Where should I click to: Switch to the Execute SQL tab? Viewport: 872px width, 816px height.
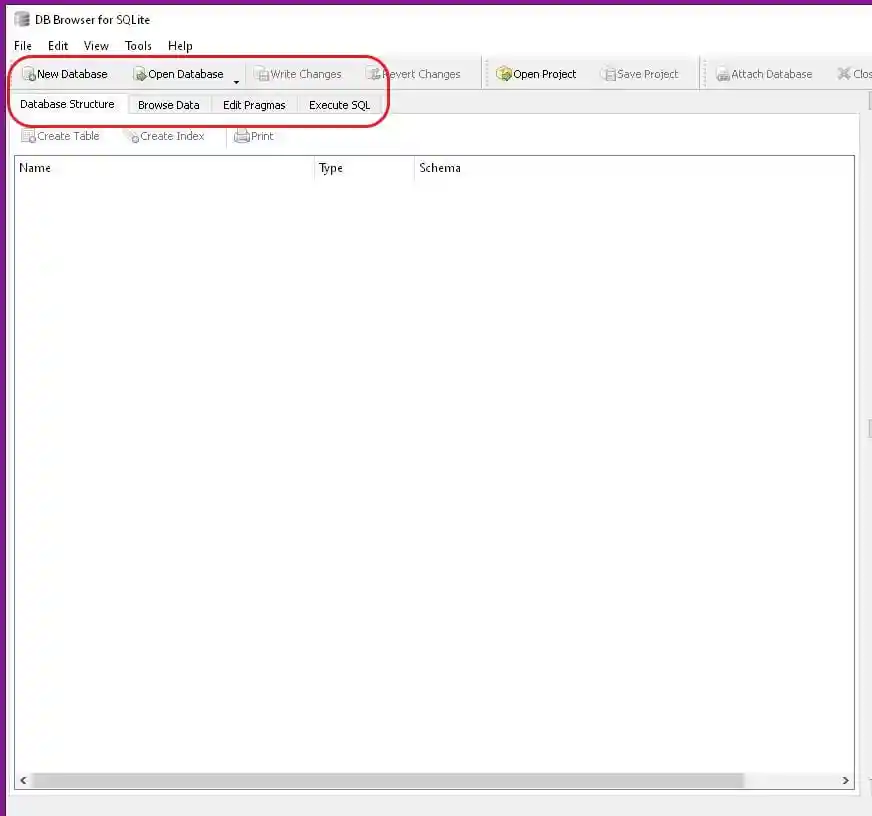[339, 105]
